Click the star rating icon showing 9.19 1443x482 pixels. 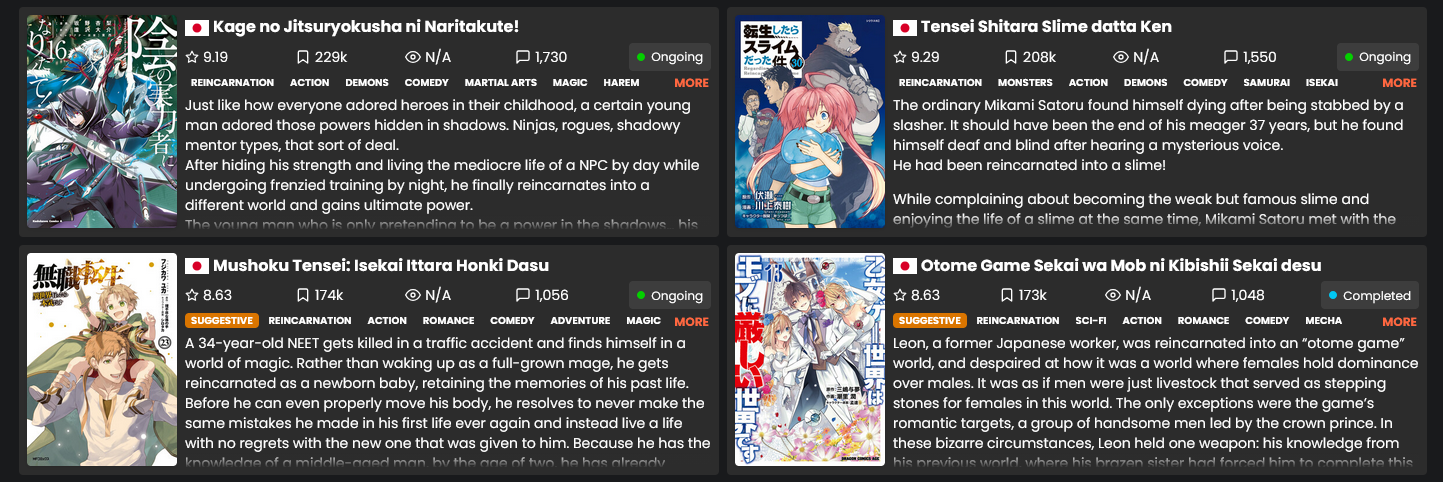[192, 57]
